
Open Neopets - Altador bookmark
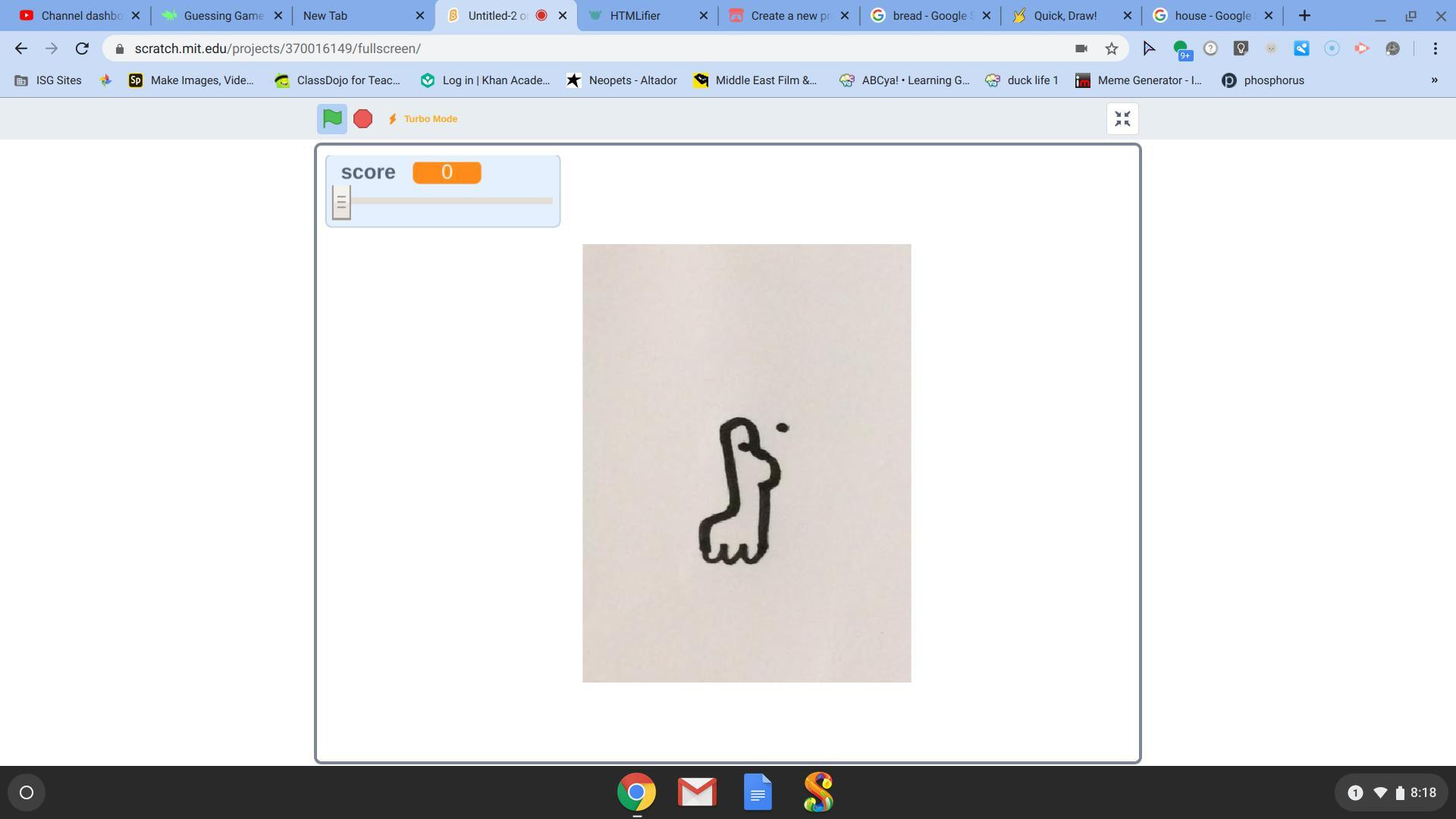pyautogui.click(x=622, y=80)
